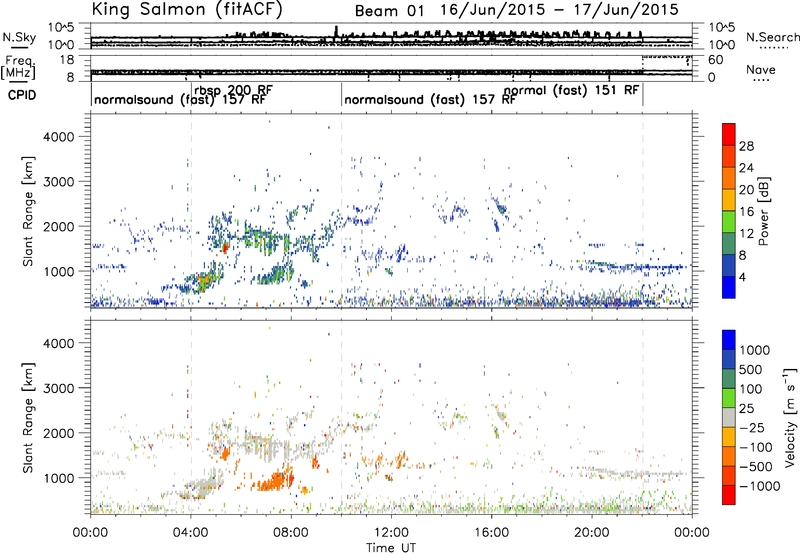This screenshot has height=554, width=800.
Task: Click the blue bottom of the power color bar
Action: click(x=728, y=287)
